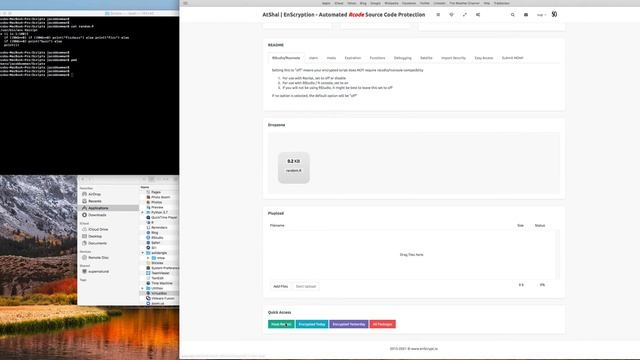
Task: Click the 'Drag files here' upload area
Action: point(411,255)
